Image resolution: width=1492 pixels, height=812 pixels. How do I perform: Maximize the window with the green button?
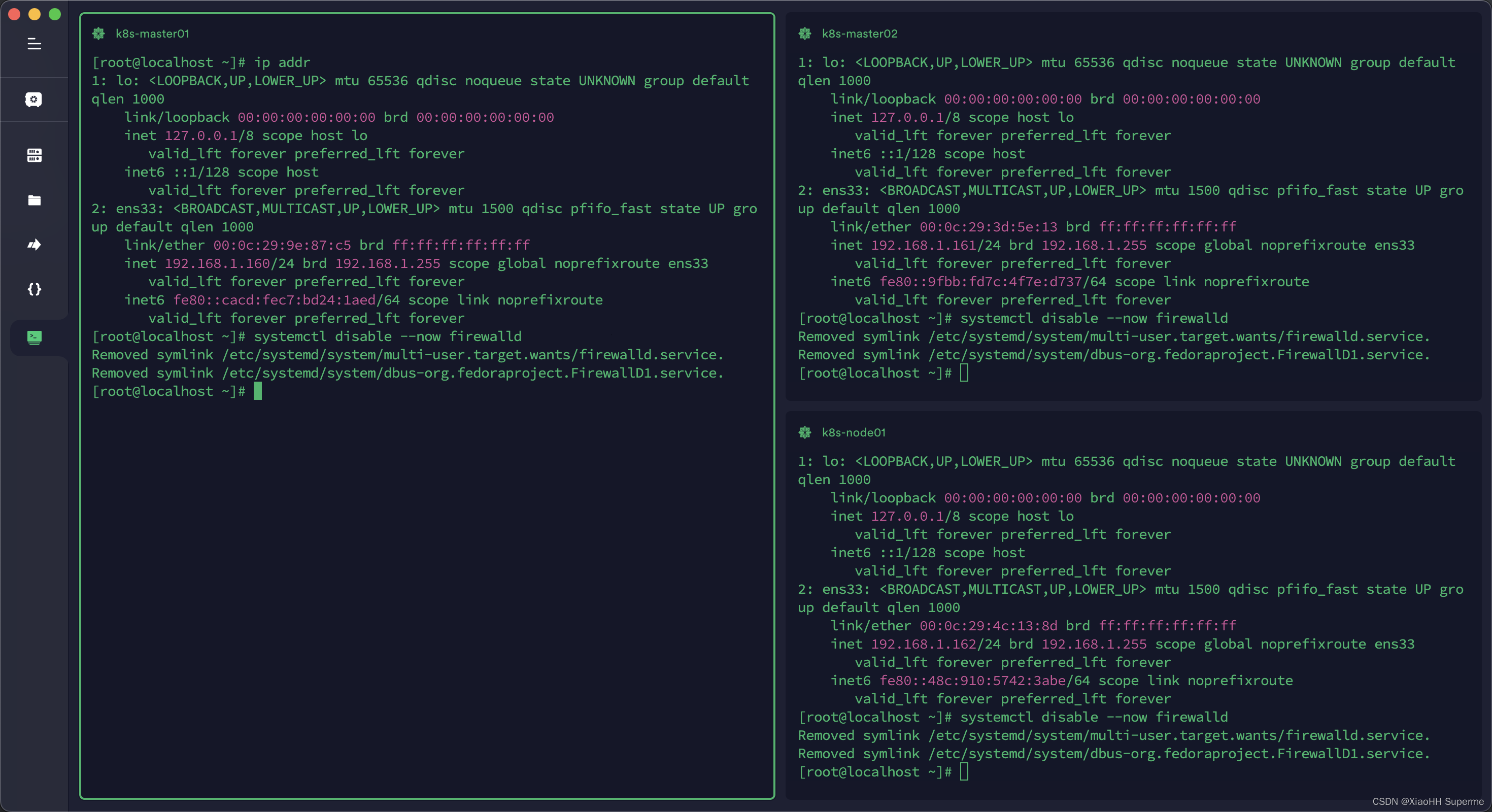[55, 14]
